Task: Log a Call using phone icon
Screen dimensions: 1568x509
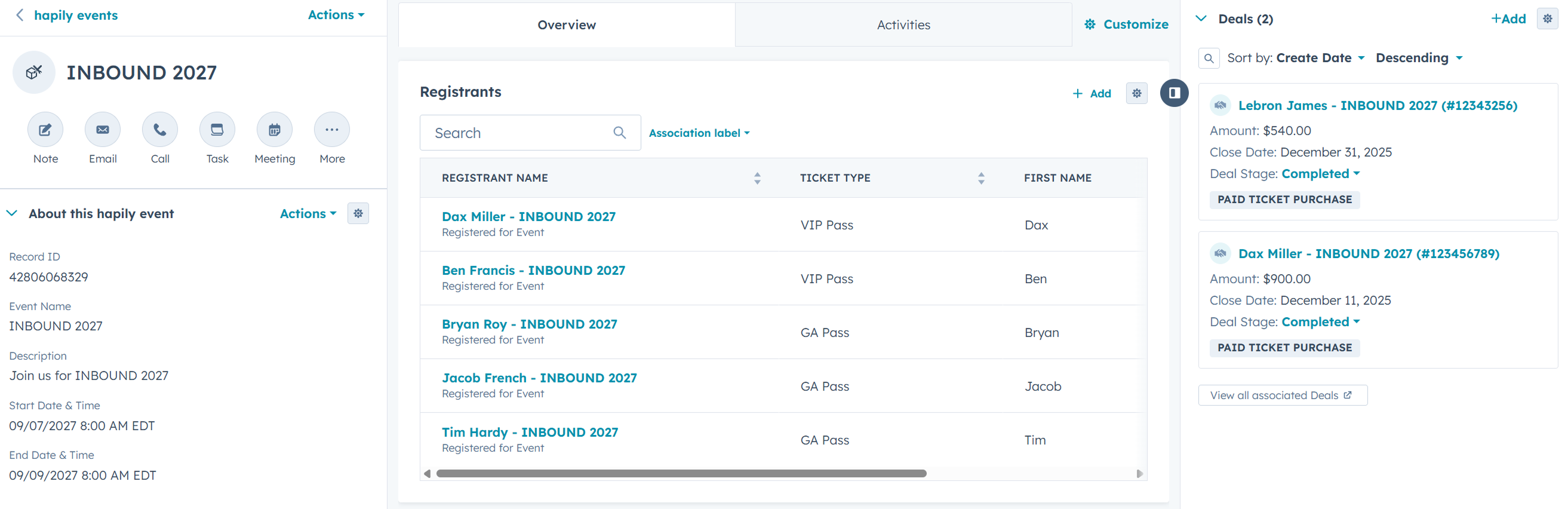Action: [x=160, y=130]
